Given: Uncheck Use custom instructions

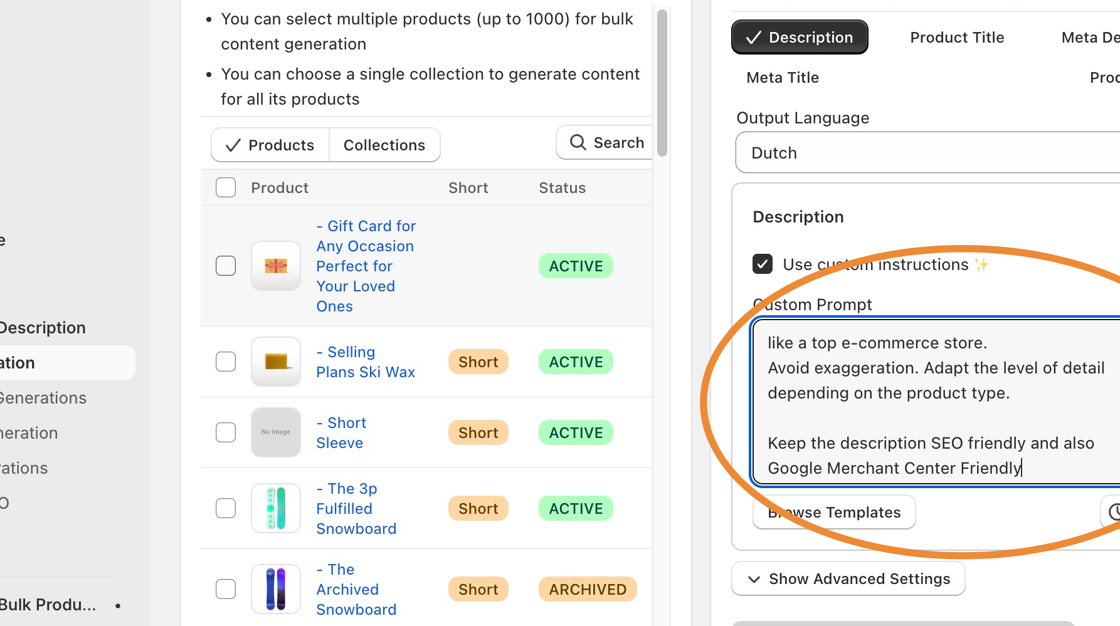Looking at the screenshot, I should 762,264.
